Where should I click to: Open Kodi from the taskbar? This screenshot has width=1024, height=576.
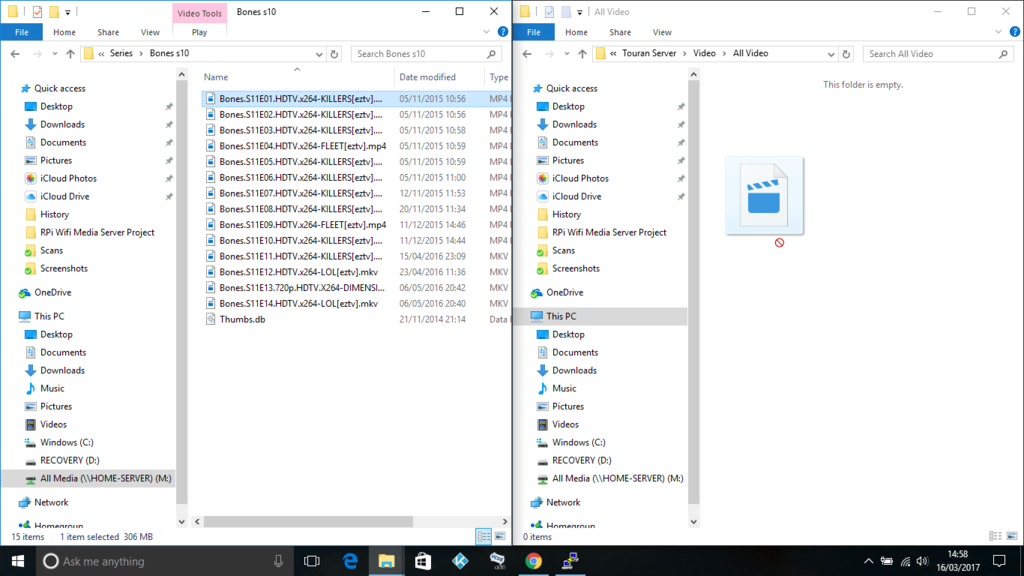click(x=460, y=561)
